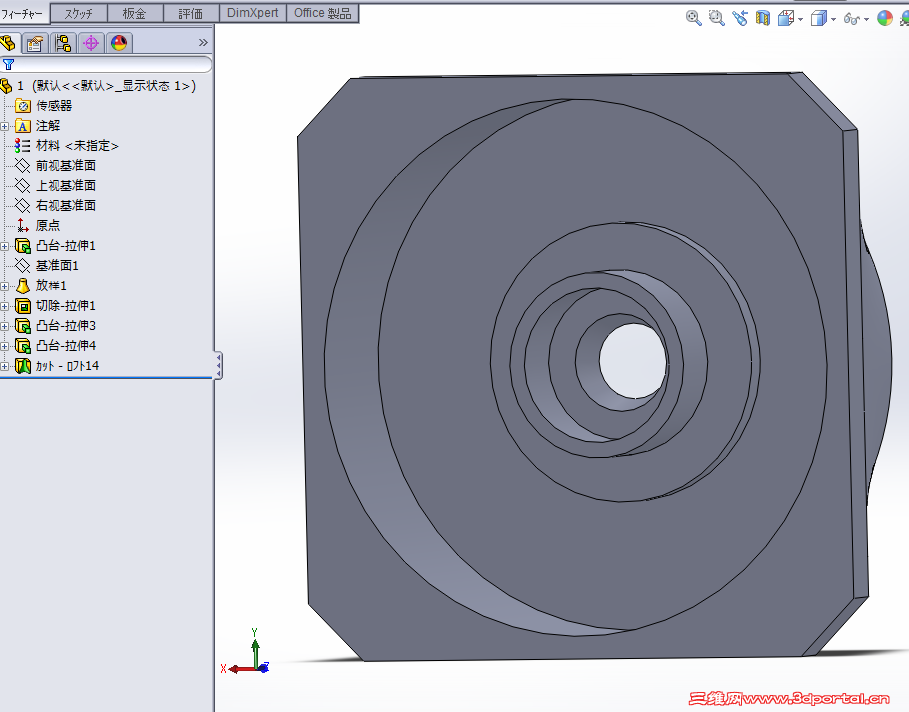Click the View Orientation cube icon

point(786,18)
